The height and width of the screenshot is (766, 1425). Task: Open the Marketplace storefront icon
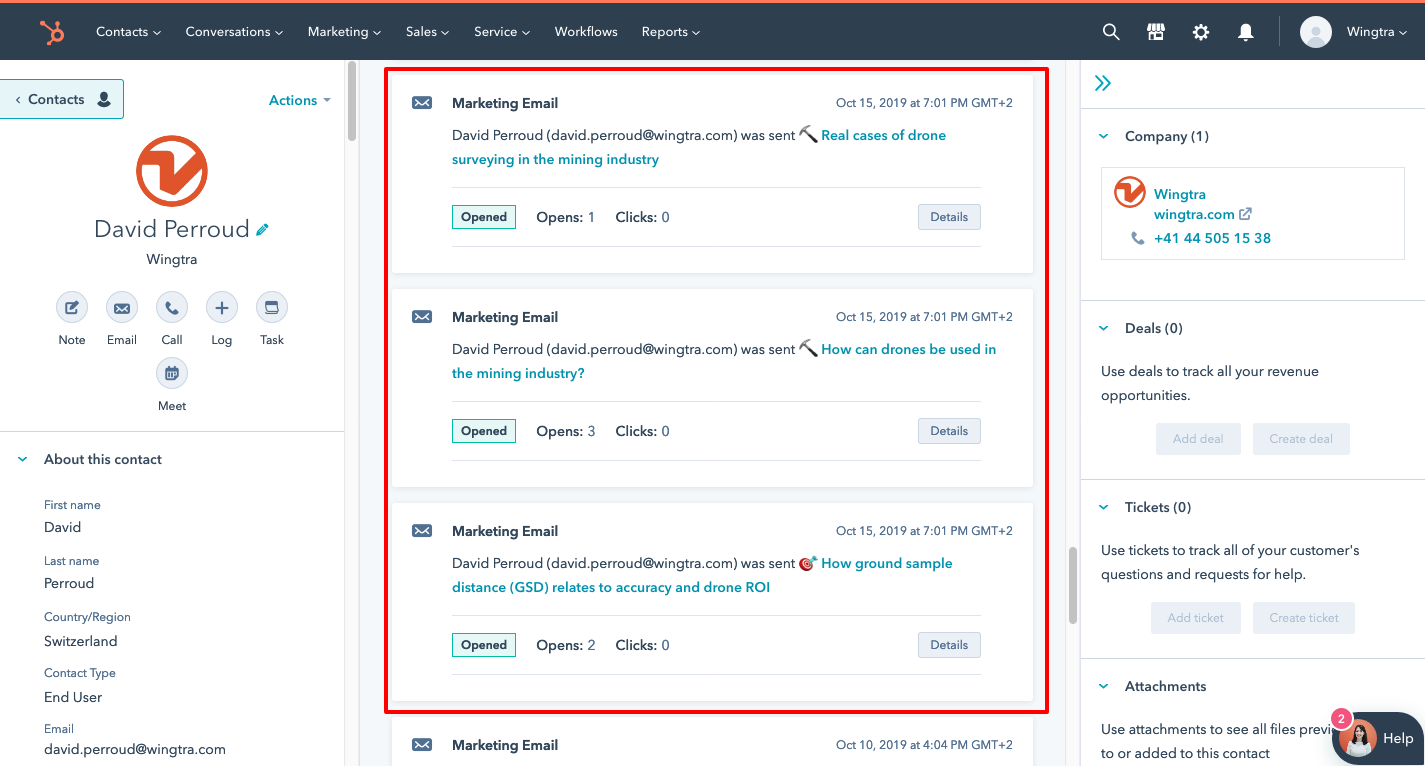click(x=1155, y=32)
